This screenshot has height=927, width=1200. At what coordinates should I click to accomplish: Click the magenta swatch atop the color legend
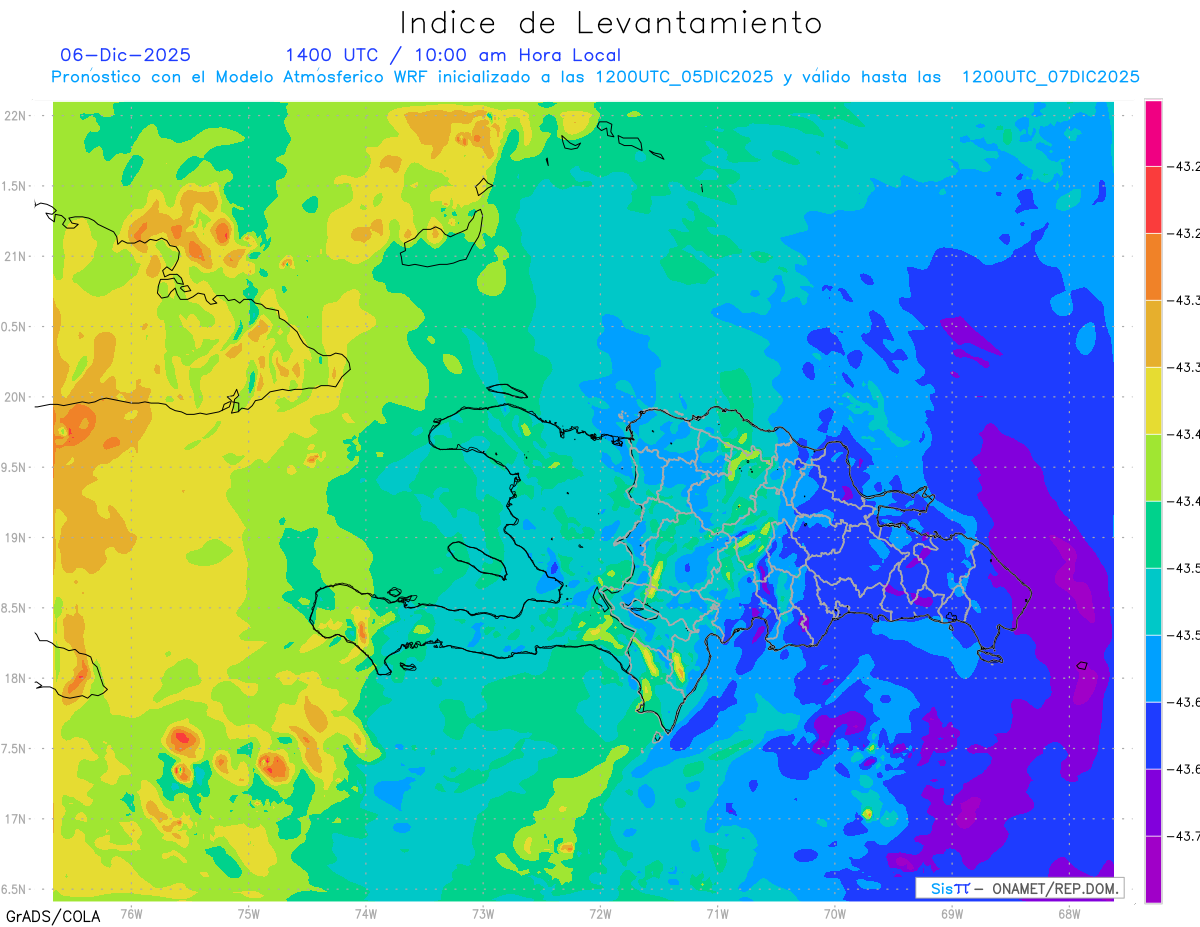click(1153, 132)
